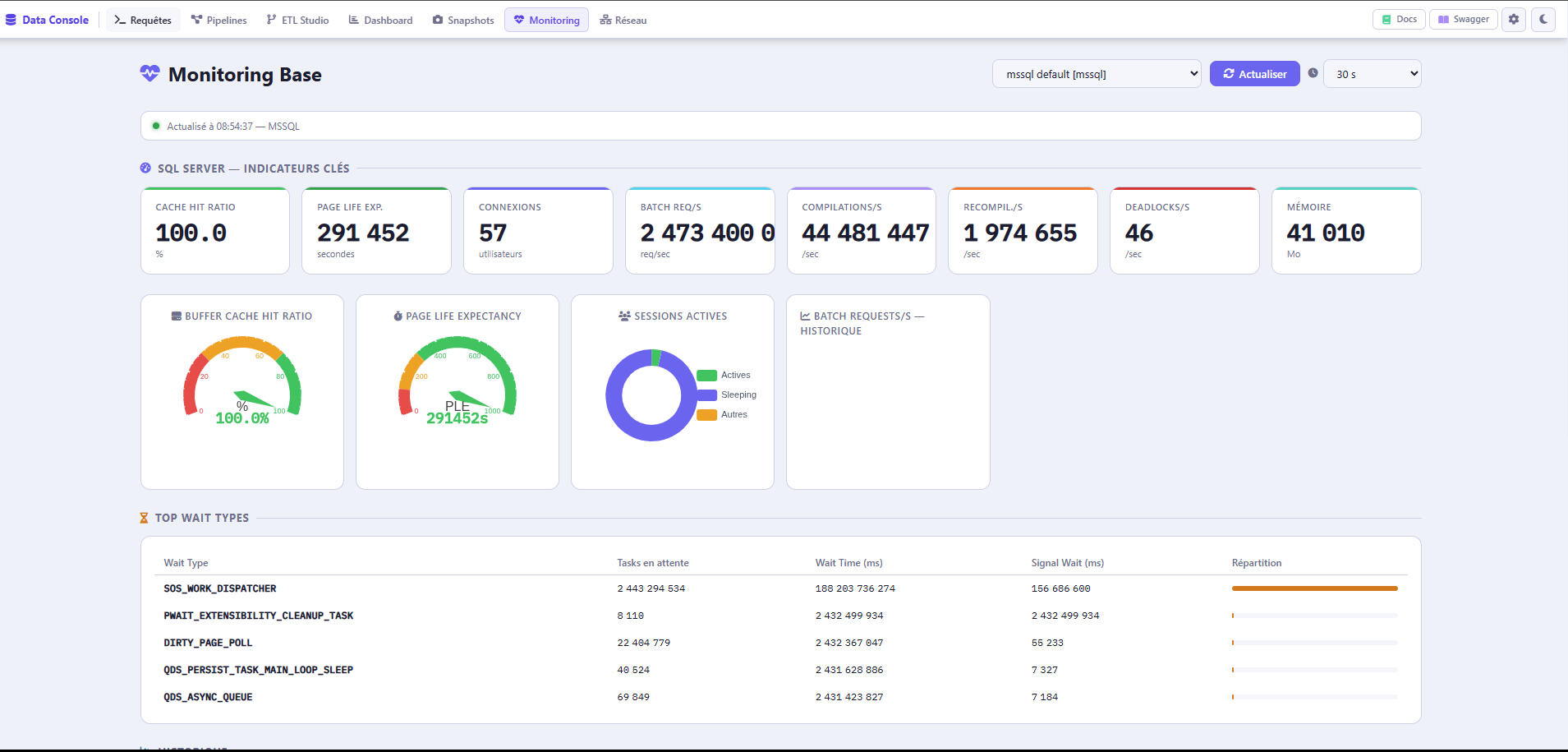
Task: Click the hourglass icon by Top Wait Types
Action: coord(144,518)
